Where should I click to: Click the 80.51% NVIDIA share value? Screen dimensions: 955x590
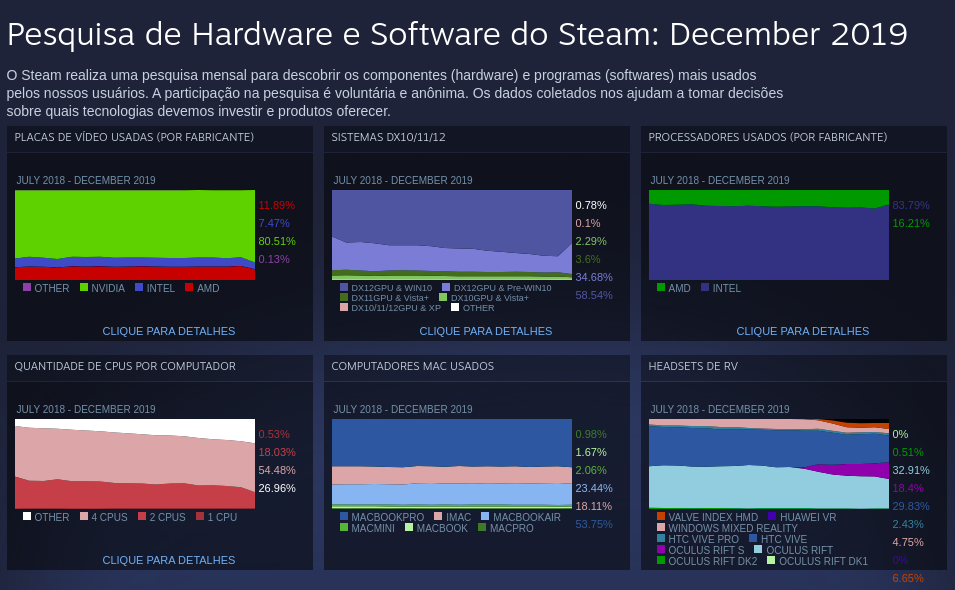point(277,241)
